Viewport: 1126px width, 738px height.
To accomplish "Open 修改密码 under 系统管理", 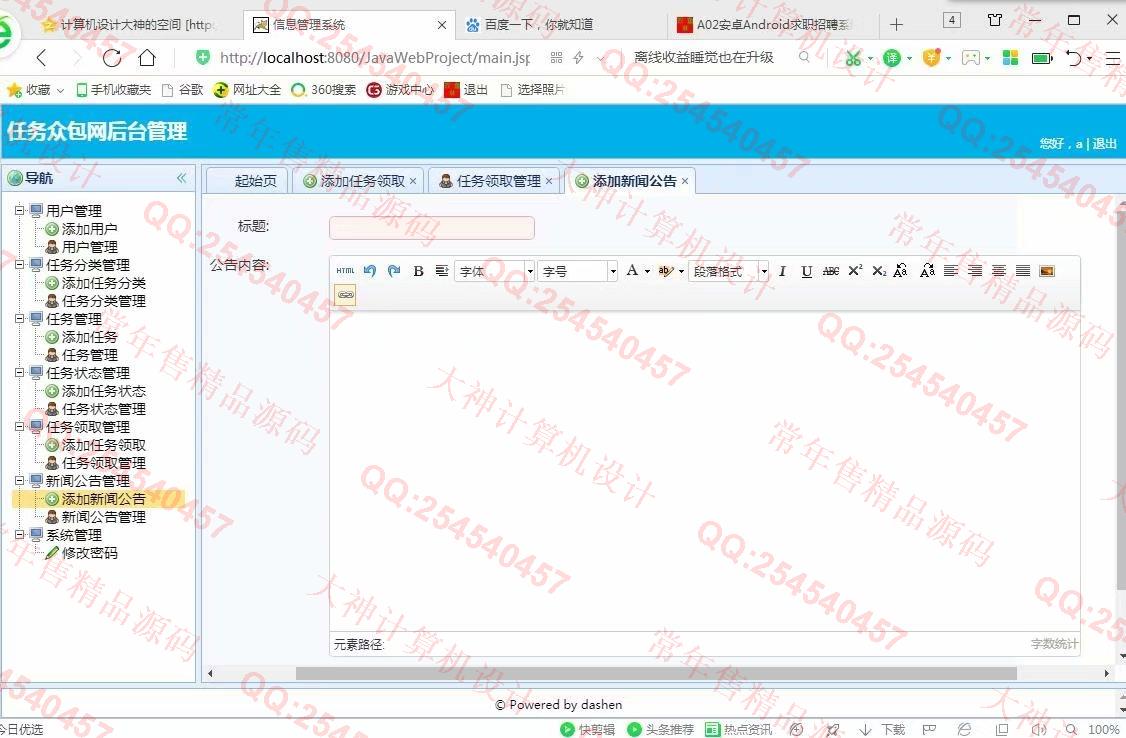I will tap(89, 553).
